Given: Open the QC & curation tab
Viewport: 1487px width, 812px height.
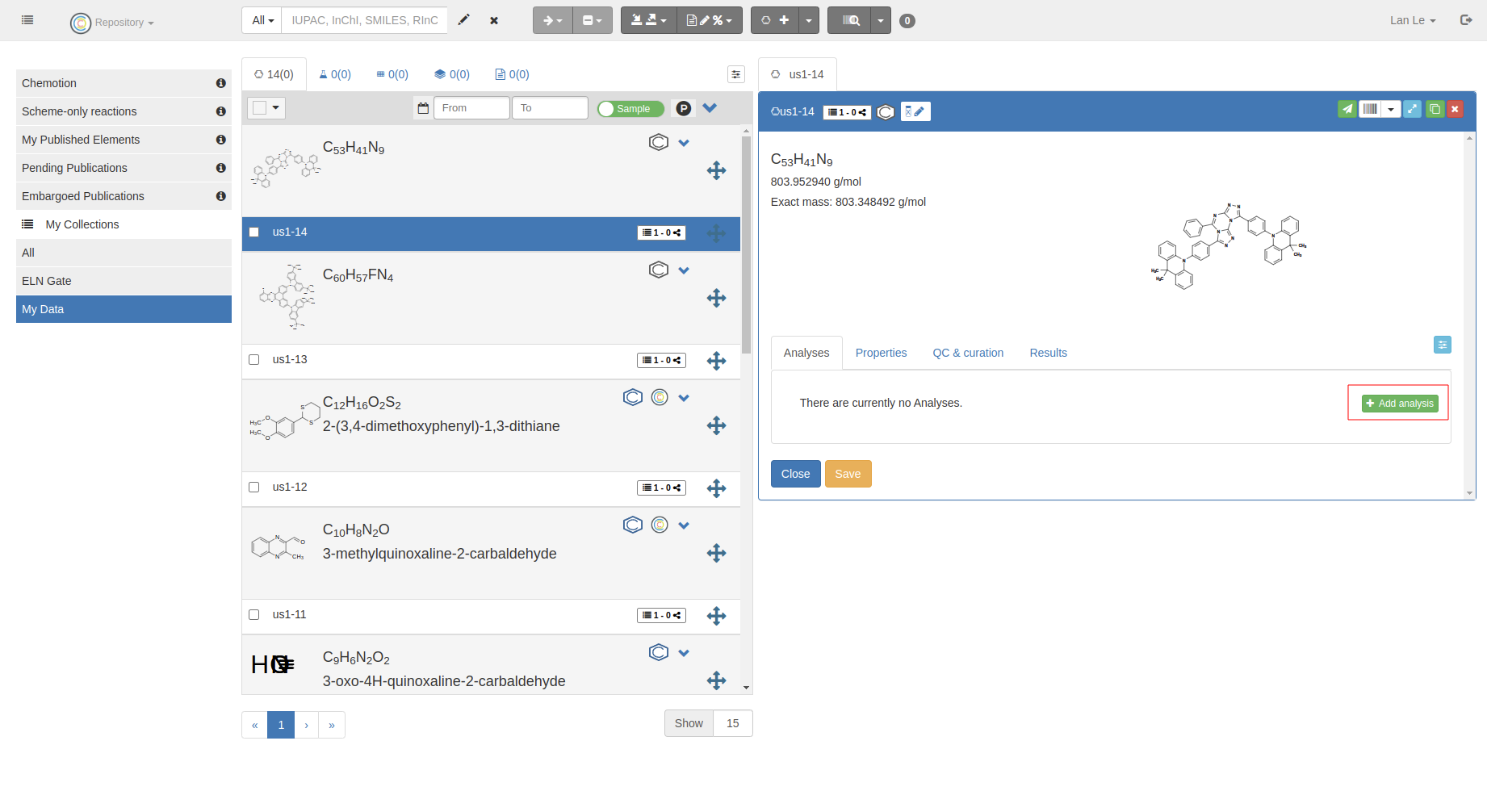Looking at the screenshot, I should coord(968,353).
